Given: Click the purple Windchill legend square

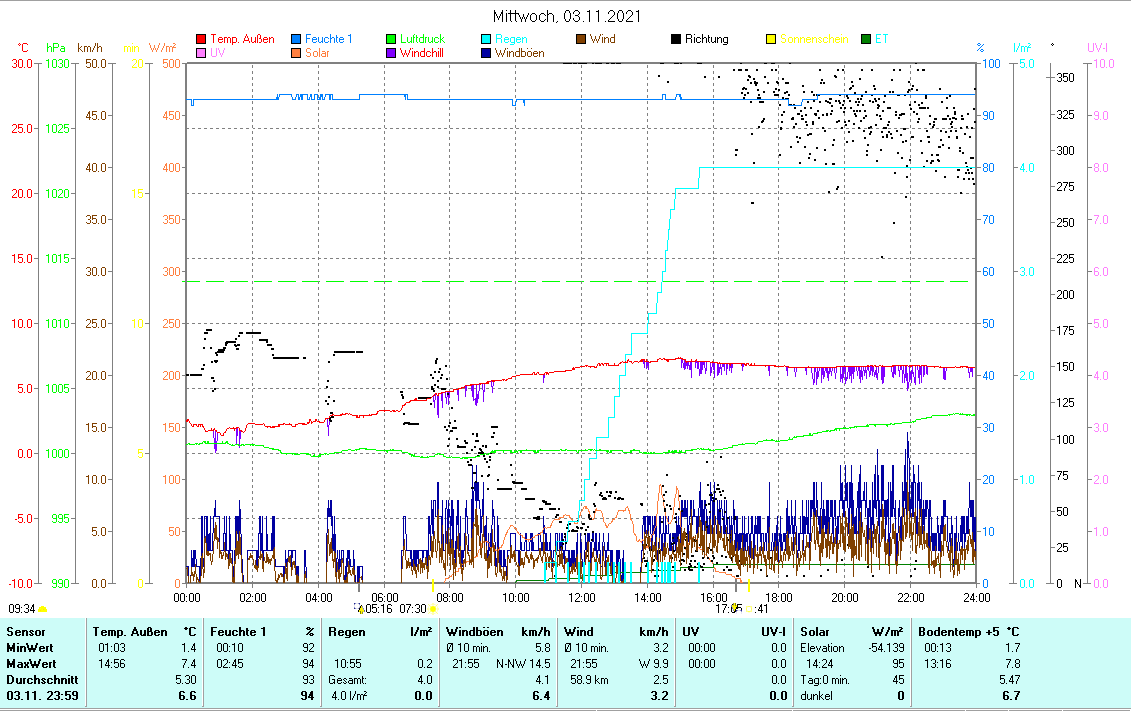Looking at the screenshot, I should point(392,54).
